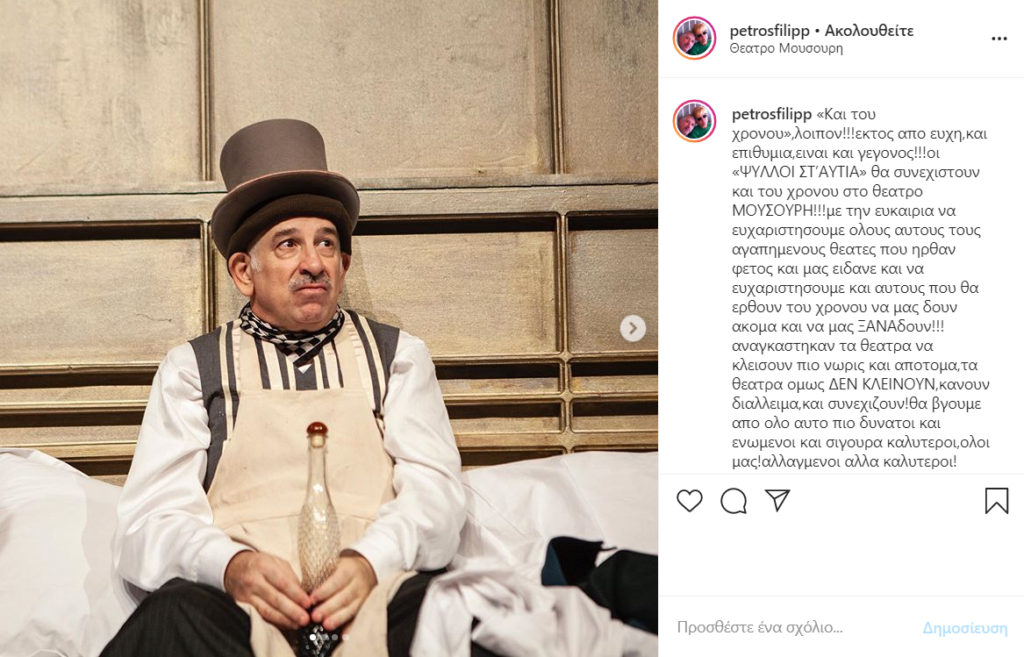
Task: Open the three-dot more options menu
Action: tap(999, 39)
